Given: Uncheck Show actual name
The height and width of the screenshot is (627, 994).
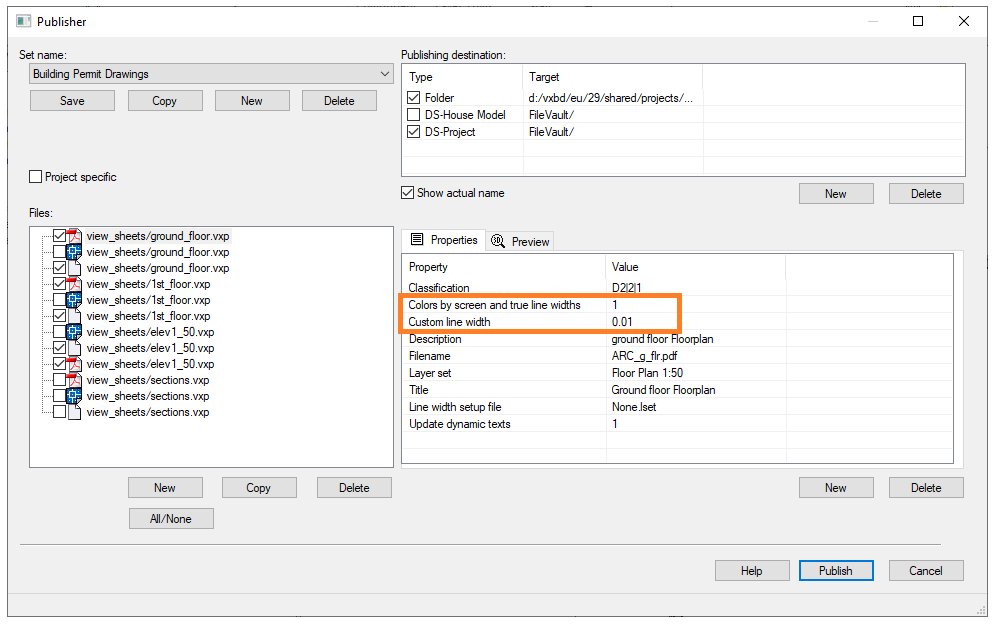Looking at the screenshot, I should tap(407, 193).
